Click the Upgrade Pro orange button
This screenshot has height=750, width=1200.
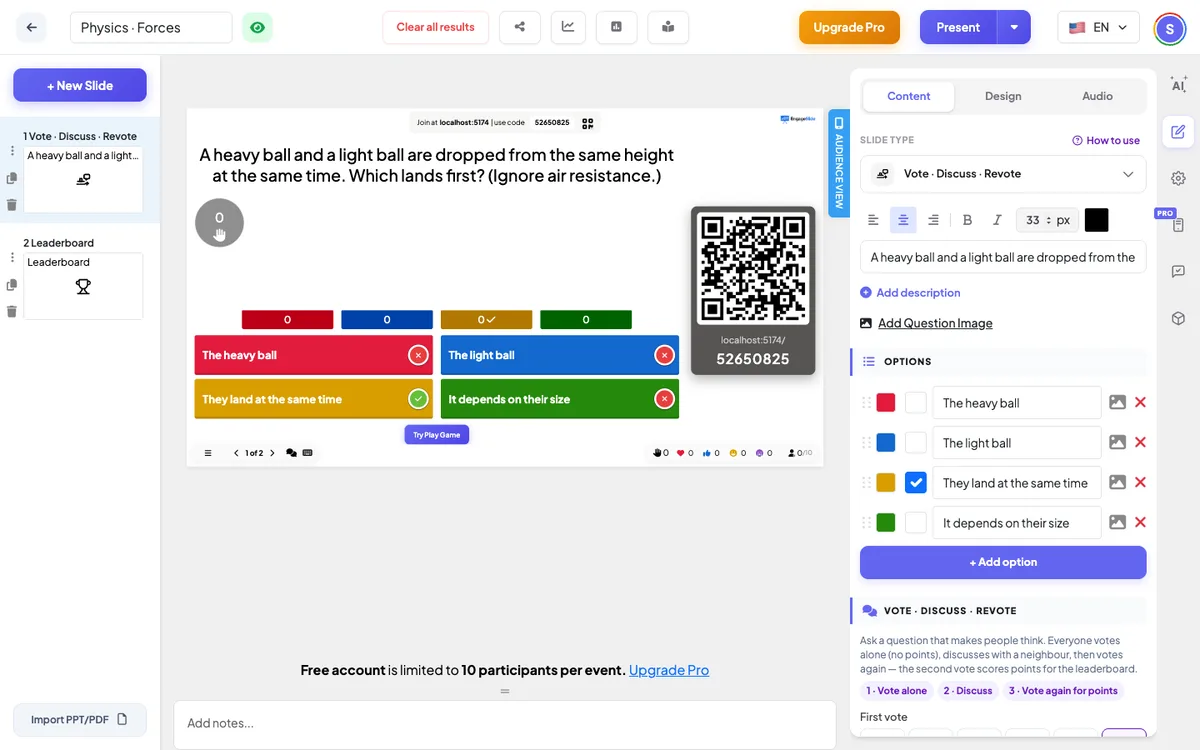point(849,27)
